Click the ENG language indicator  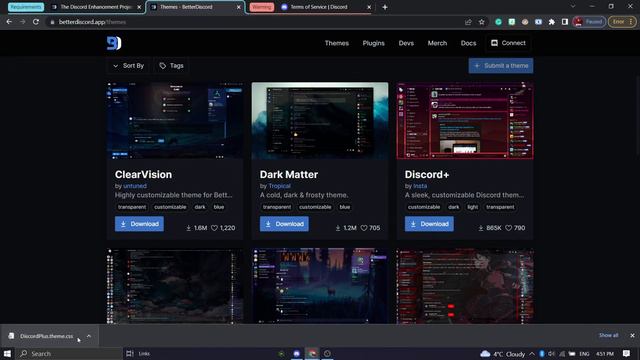pos(584,353)
